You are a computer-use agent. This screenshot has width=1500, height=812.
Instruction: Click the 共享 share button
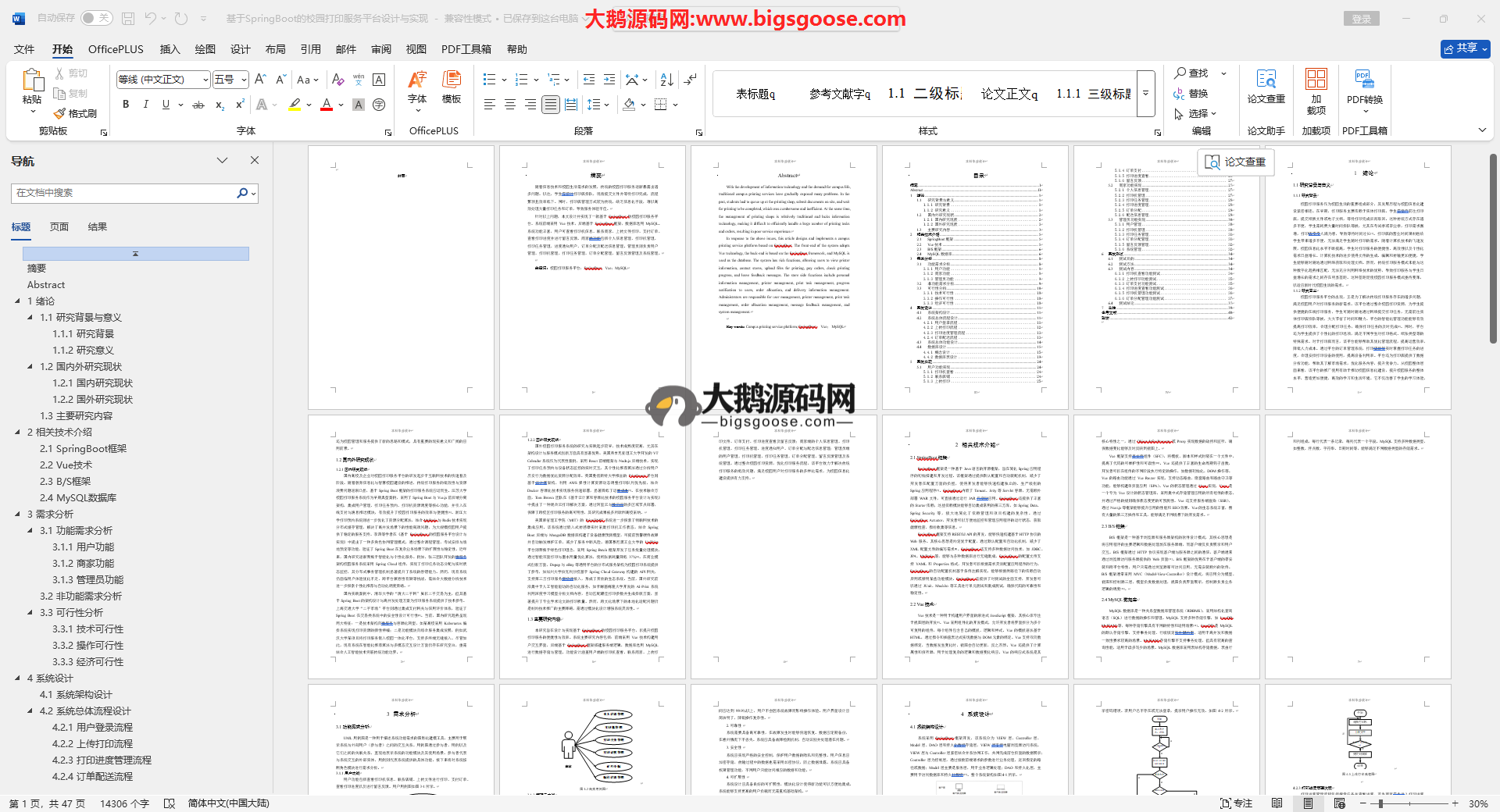click(1465, 48)
